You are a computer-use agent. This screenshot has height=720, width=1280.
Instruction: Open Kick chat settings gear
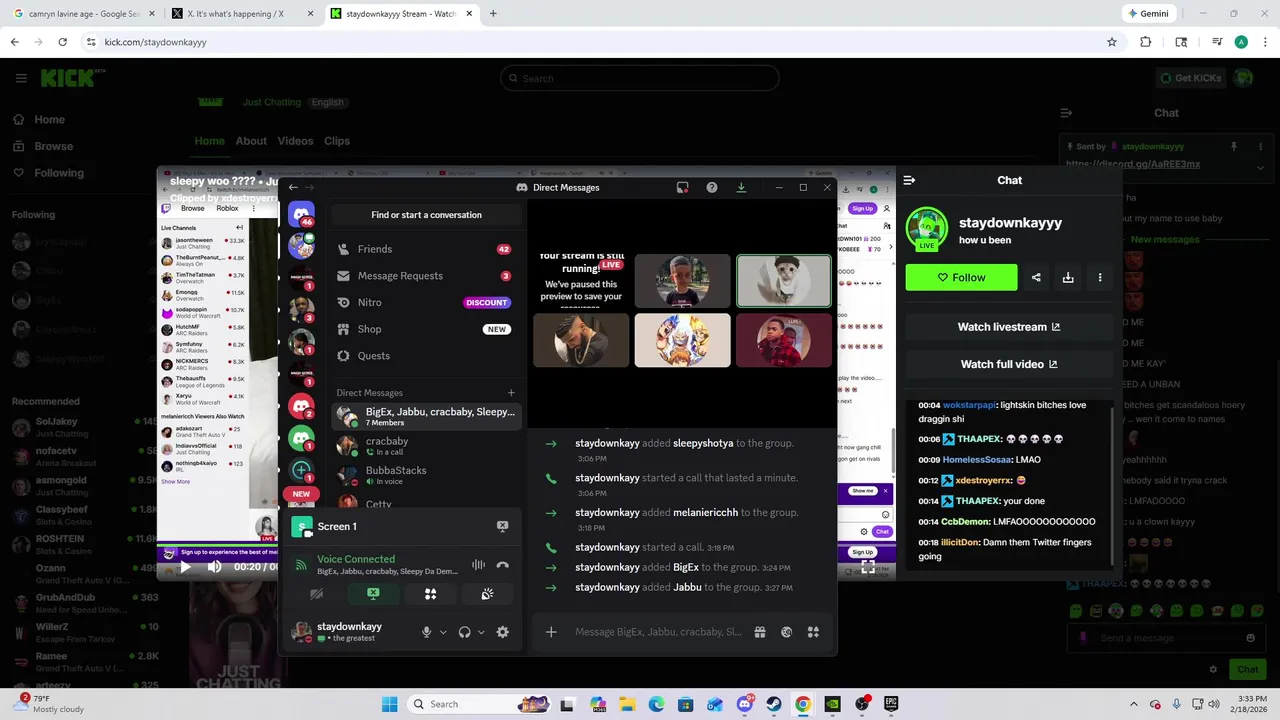pyautogui.click(x=1213, y=669)
